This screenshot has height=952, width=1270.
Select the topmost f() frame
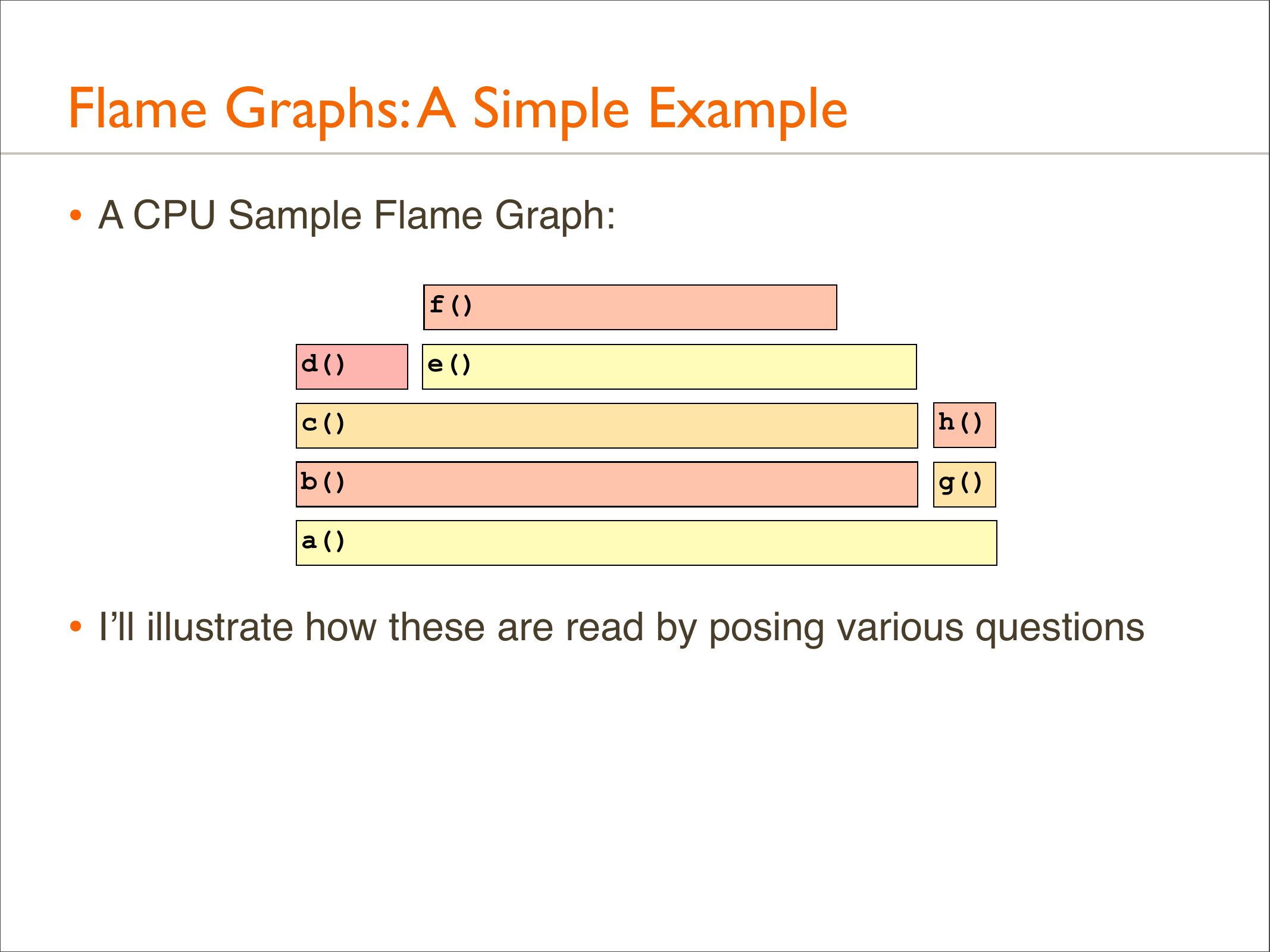point(630,307)
